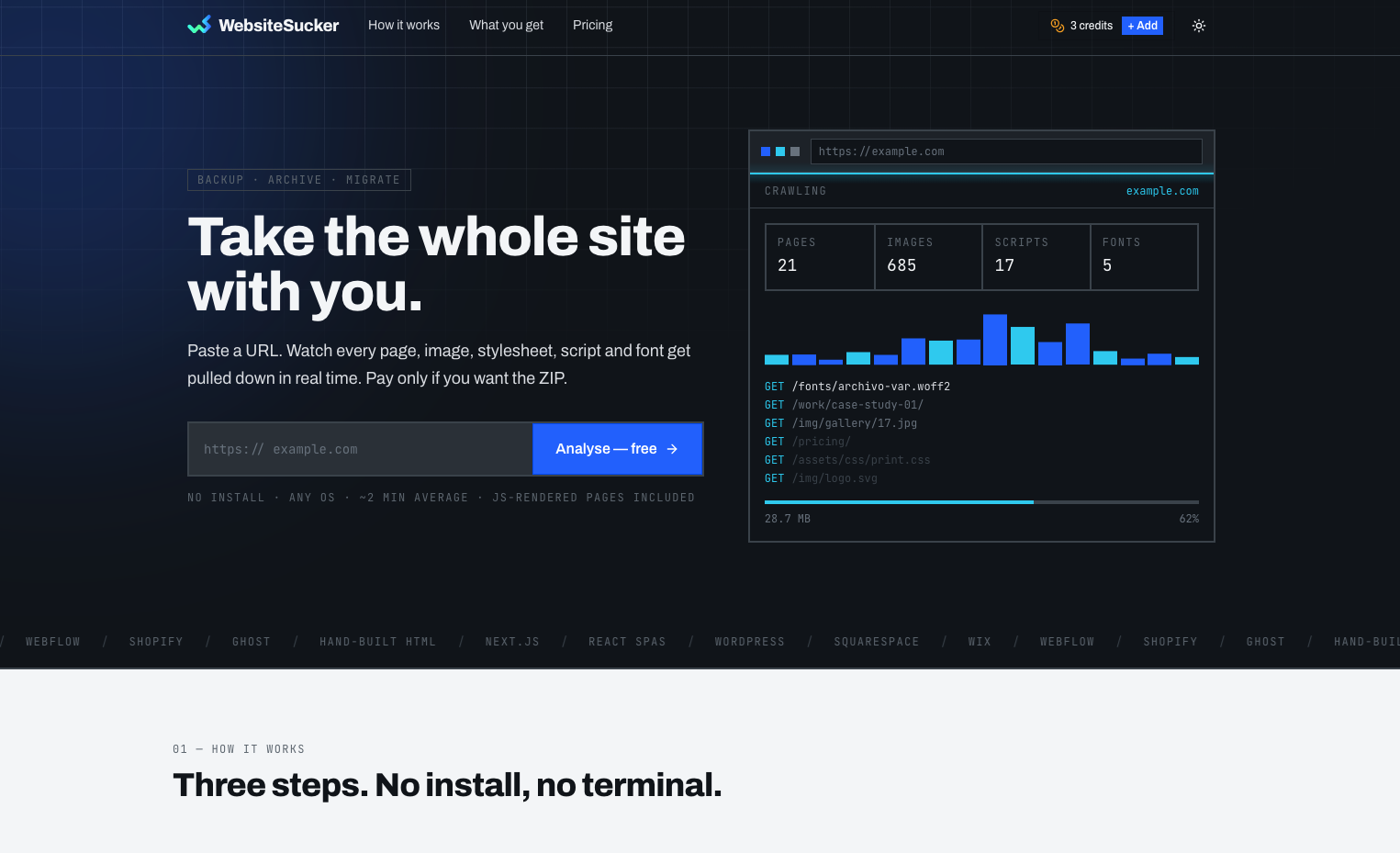Click the BACKUP · ARCHIVE · MIGRATE badge
Viewport: 1400px width, 853px height.
299,180
